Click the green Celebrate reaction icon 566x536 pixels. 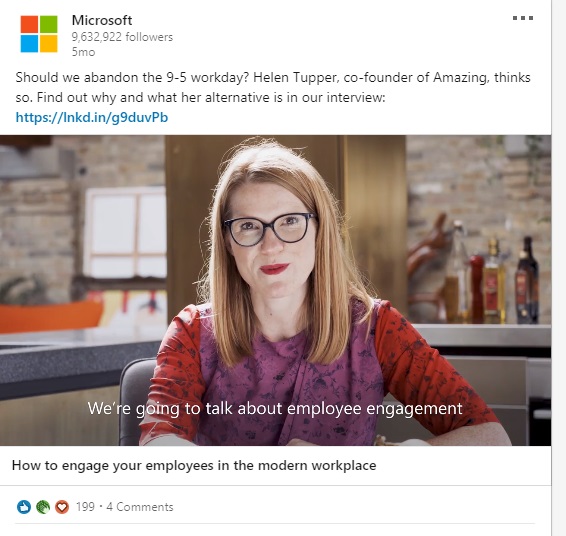tap(43, 507)
